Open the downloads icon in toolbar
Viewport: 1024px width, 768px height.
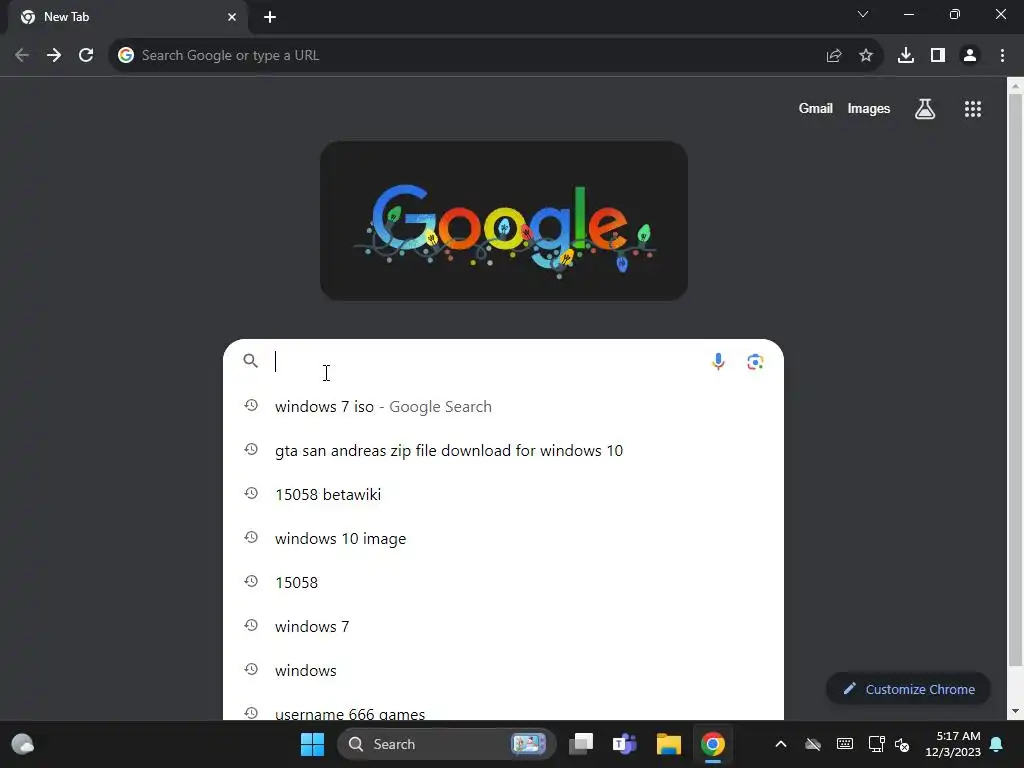(906, 56)
